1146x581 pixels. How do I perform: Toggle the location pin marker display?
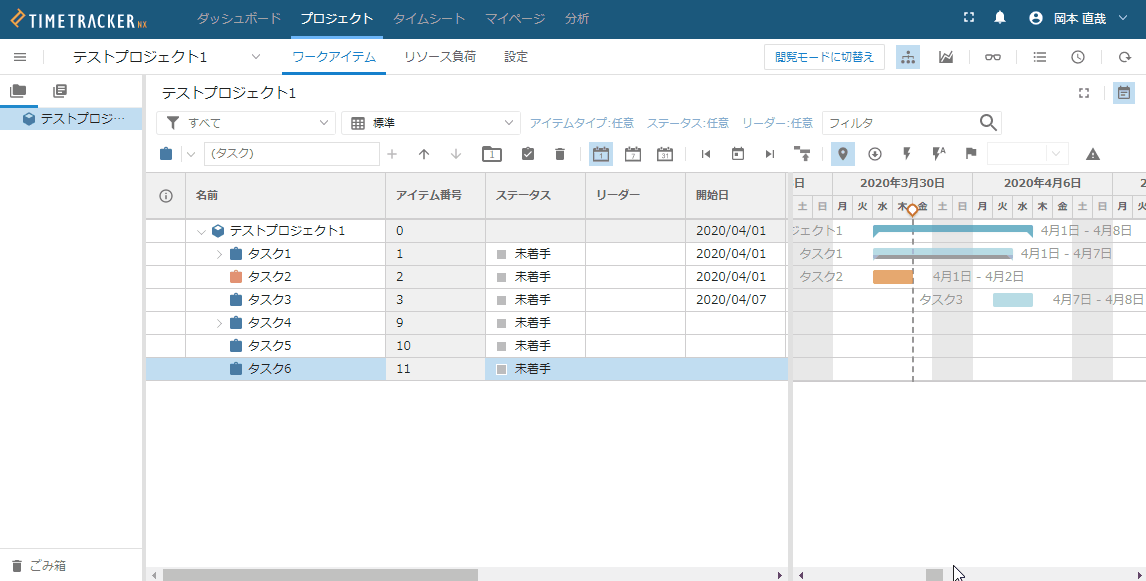tap(843, 154)
